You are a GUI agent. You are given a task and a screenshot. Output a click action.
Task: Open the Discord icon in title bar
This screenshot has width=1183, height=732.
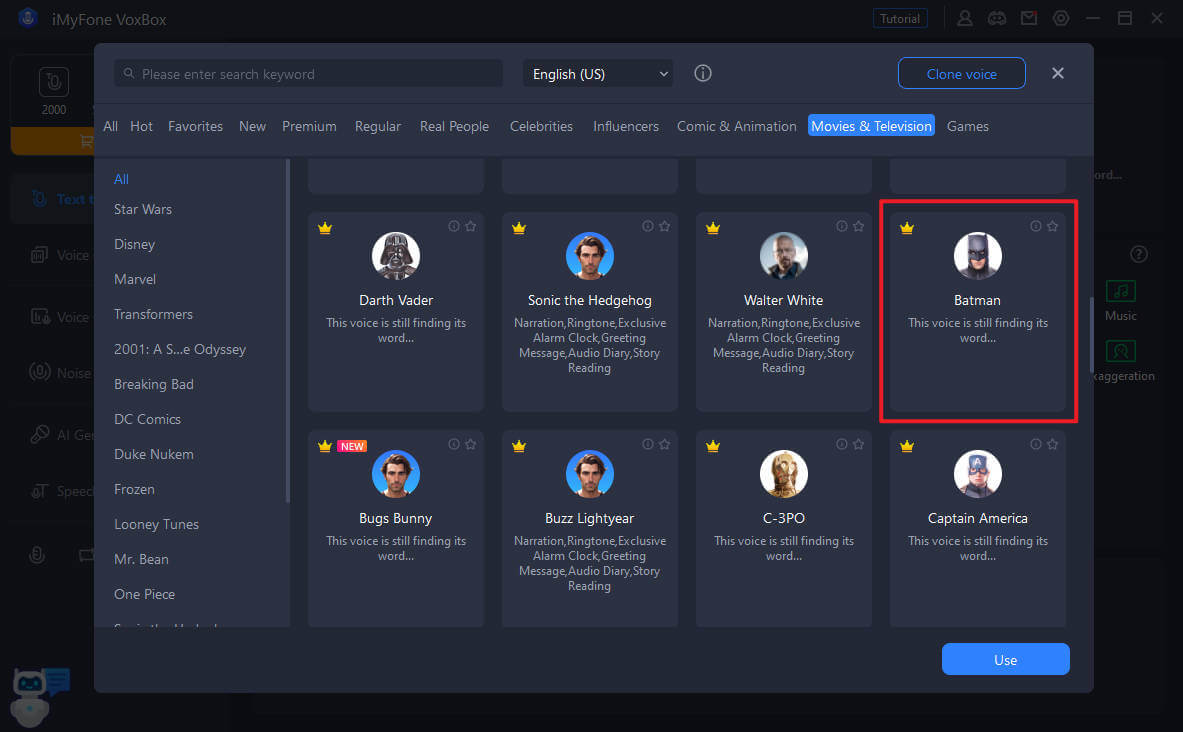[997, 18]
